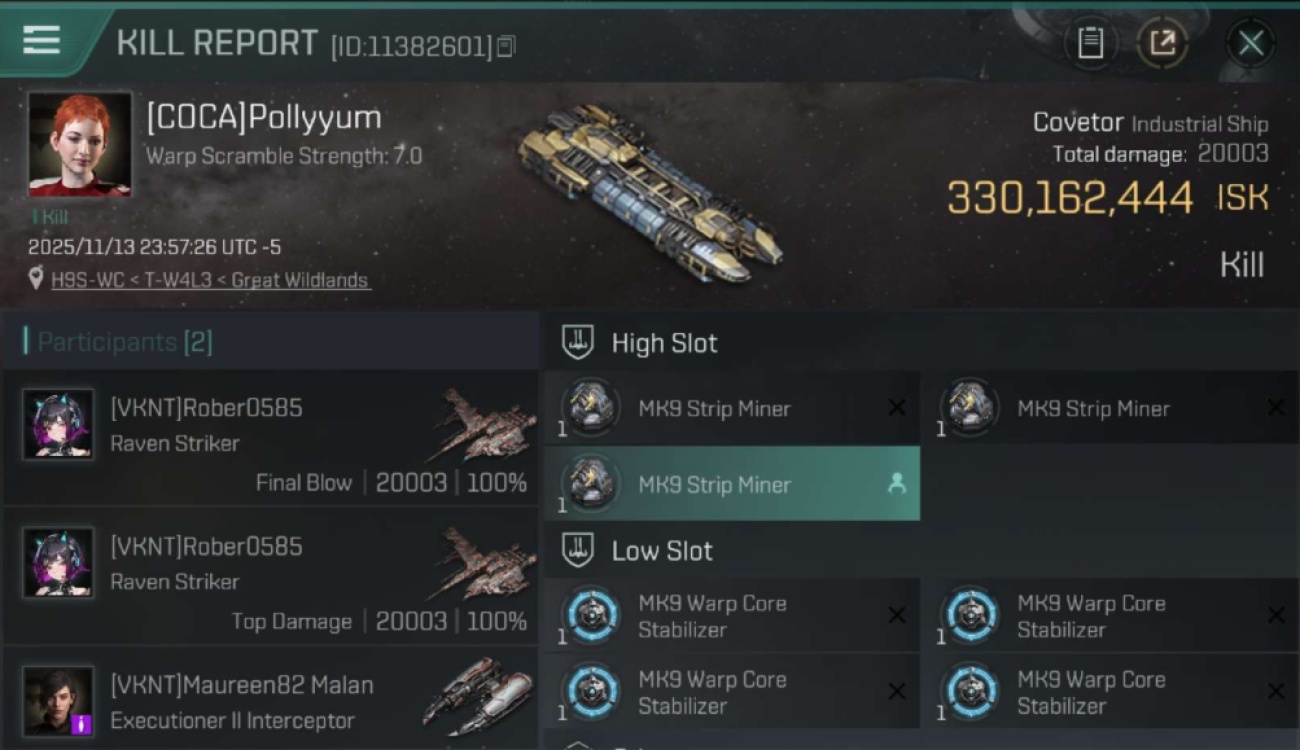Open the H9S-WC location link
1300x750 pixels.
211,280
